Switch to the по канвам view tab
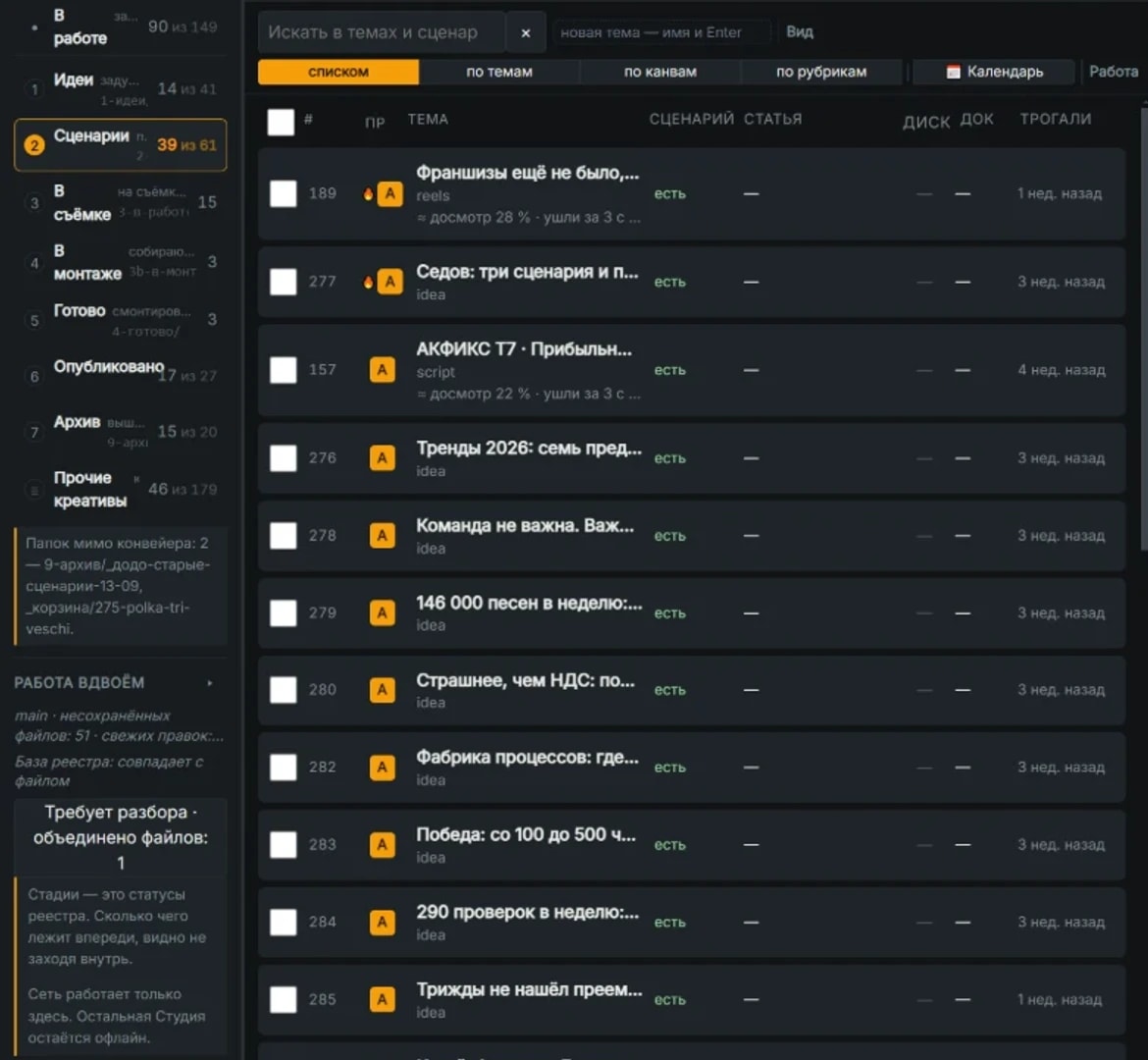Screen dimensions: 1148x1060 pyautogui.click(x=660, y=72)
